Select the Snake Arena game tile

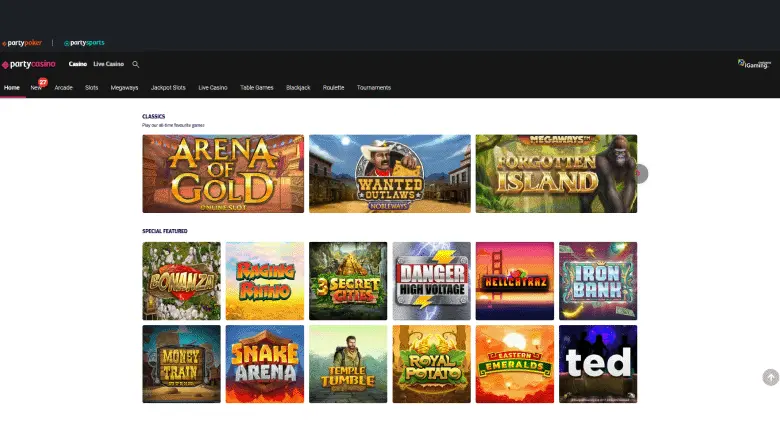click(x=265, y=363)
